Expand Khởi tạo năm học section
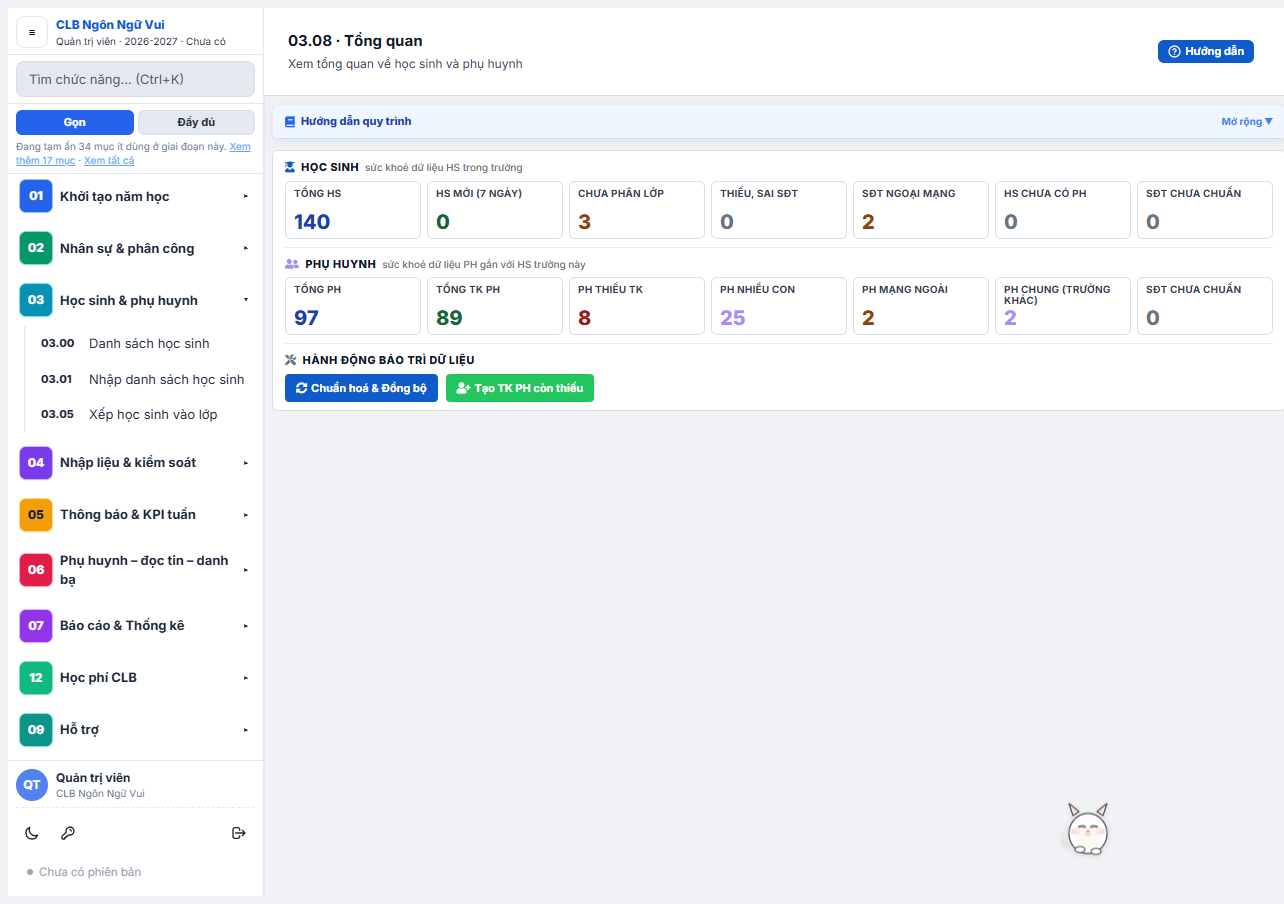The width and height of the screenshot is (1284, 904). pos(135,196)
